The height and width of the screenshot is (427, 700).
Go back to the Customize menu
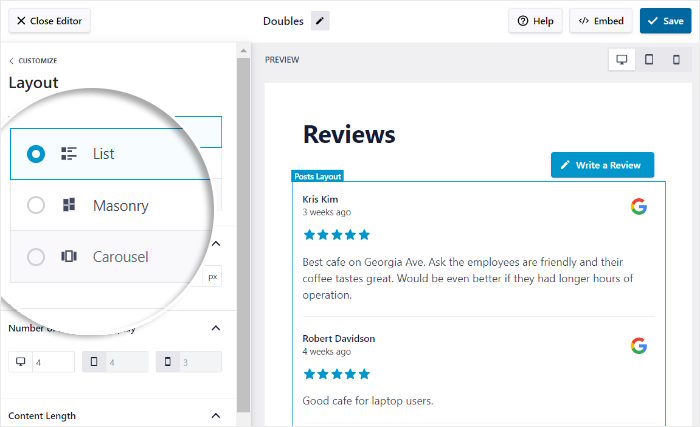click(x=33, y=61)
